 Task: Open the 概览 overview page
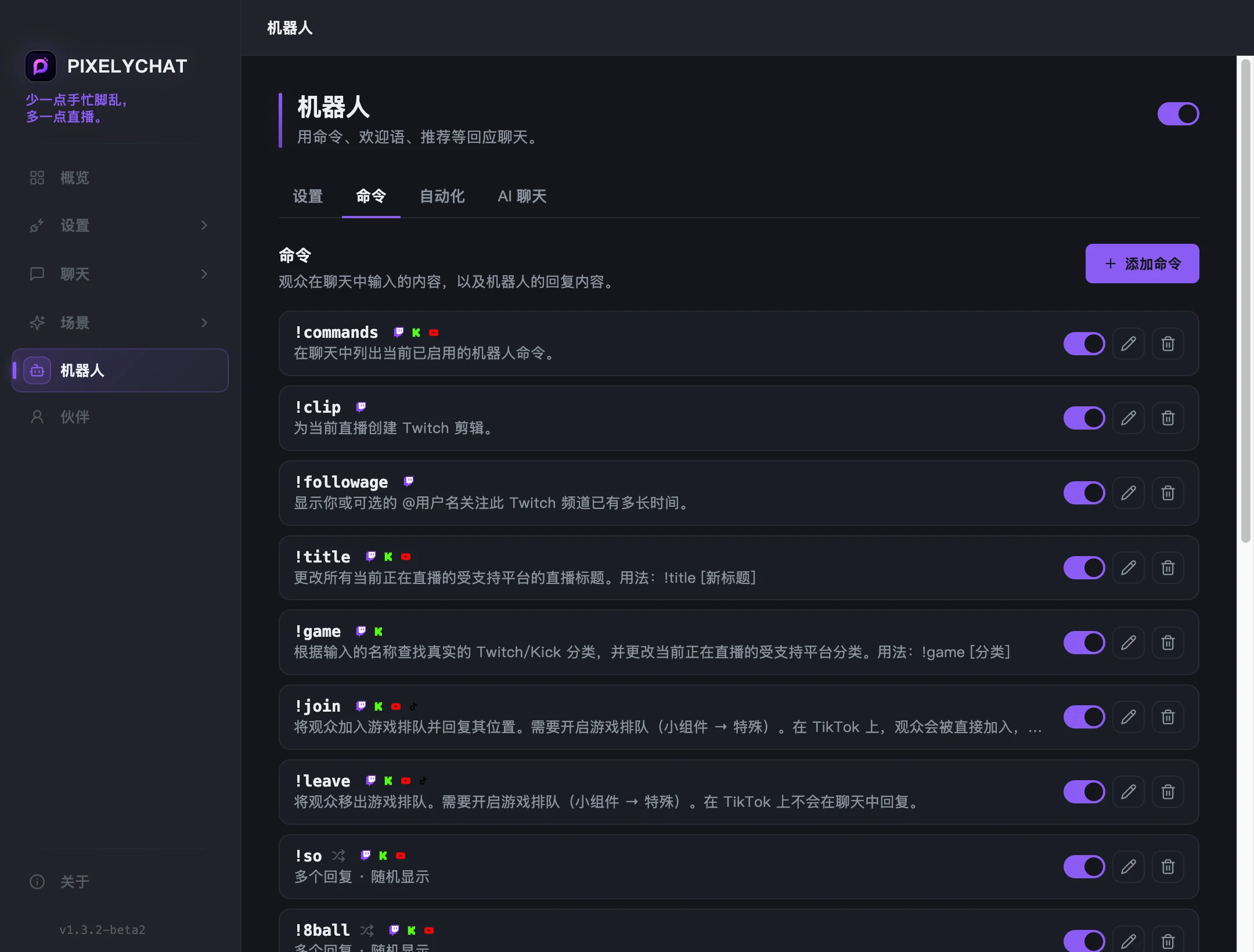(120, 178)
